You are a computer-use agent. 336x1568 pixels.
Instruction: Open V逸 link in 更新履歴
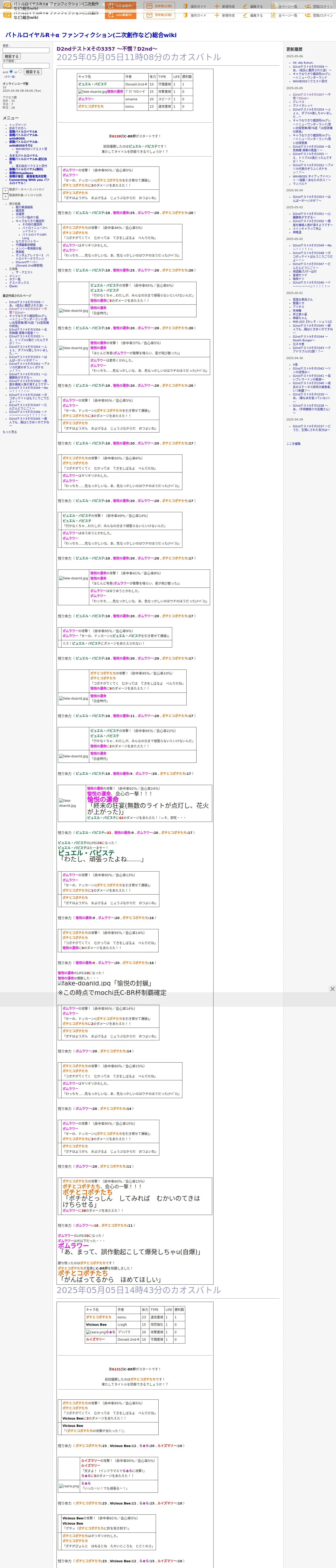click(x=295, y=365)
